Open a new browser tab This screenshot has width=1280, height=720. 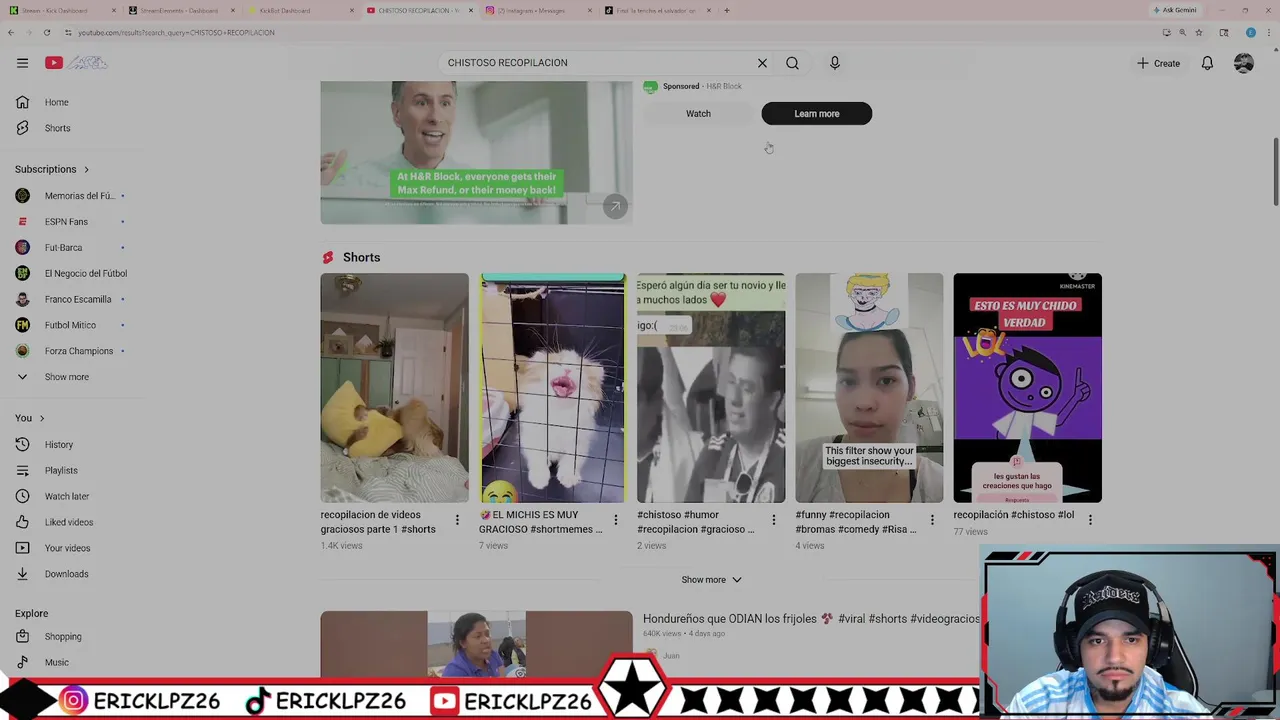(x=727, y=11)
